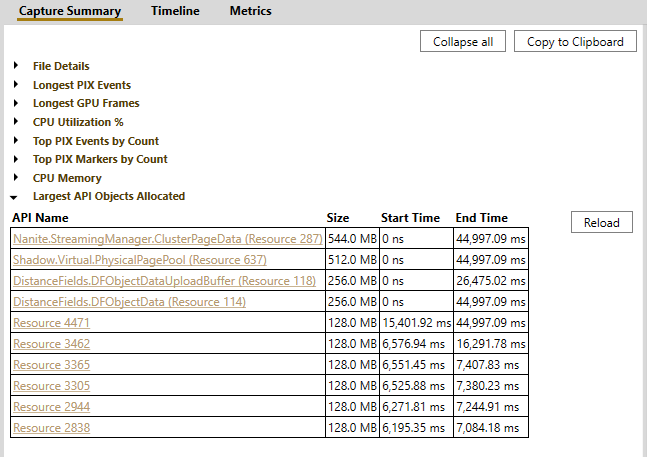Open the Resource 3305 link
This screenshot has width=647, height=457.
pyautogui.click(x=51, y=386)
